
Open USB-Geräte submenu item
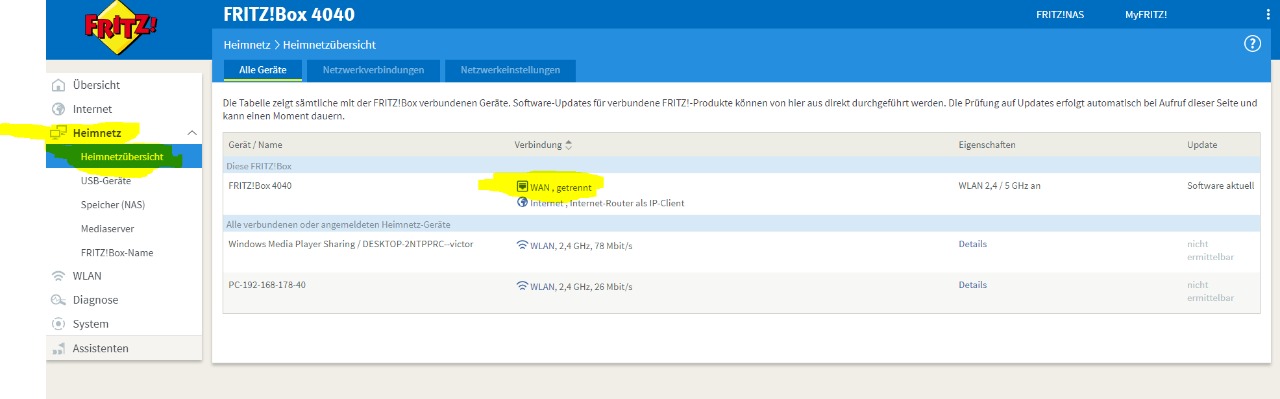pos(106,181)
